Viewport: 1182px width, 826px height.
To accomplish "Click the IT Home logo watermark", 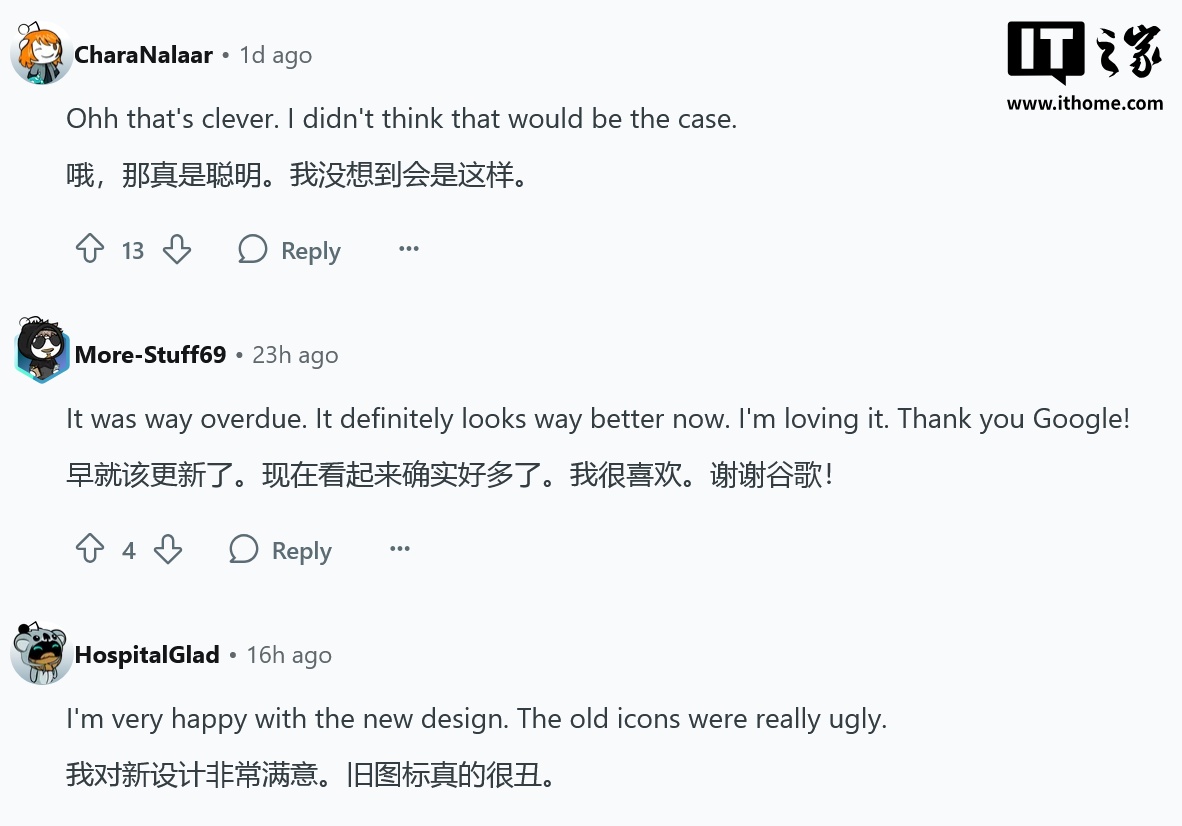I will click(x=1084, y=52).
